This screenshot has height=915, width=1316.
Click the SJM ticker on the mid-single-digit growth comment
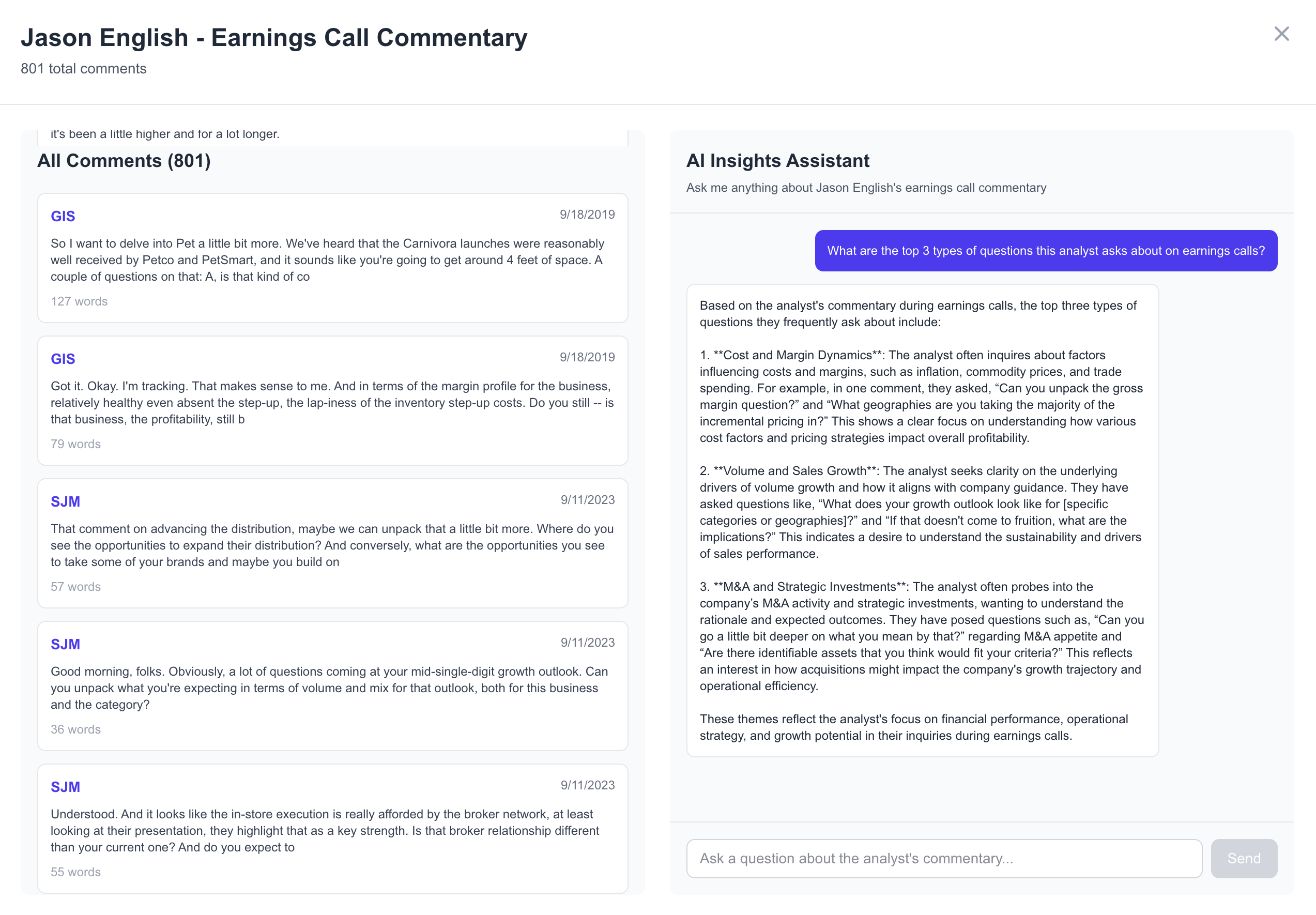(65, 645)
